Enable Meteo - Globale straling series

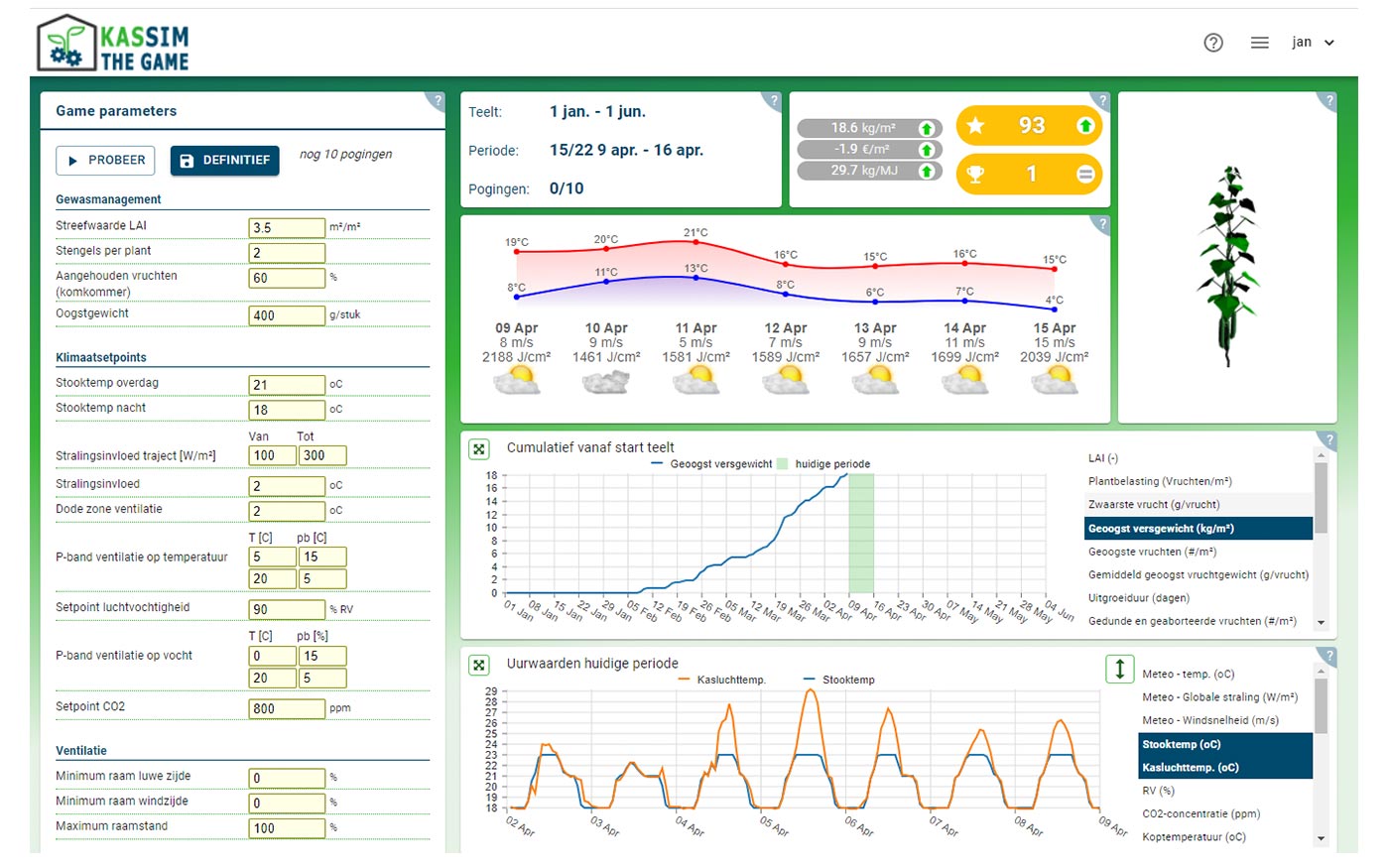(x=1219, y=697)
